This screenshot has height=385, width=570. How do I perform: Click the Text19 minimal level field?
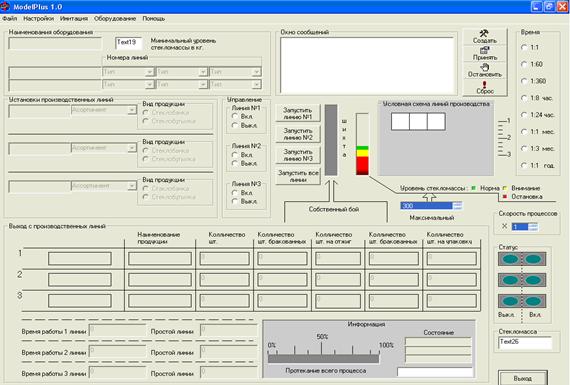(x=128, y=43)
